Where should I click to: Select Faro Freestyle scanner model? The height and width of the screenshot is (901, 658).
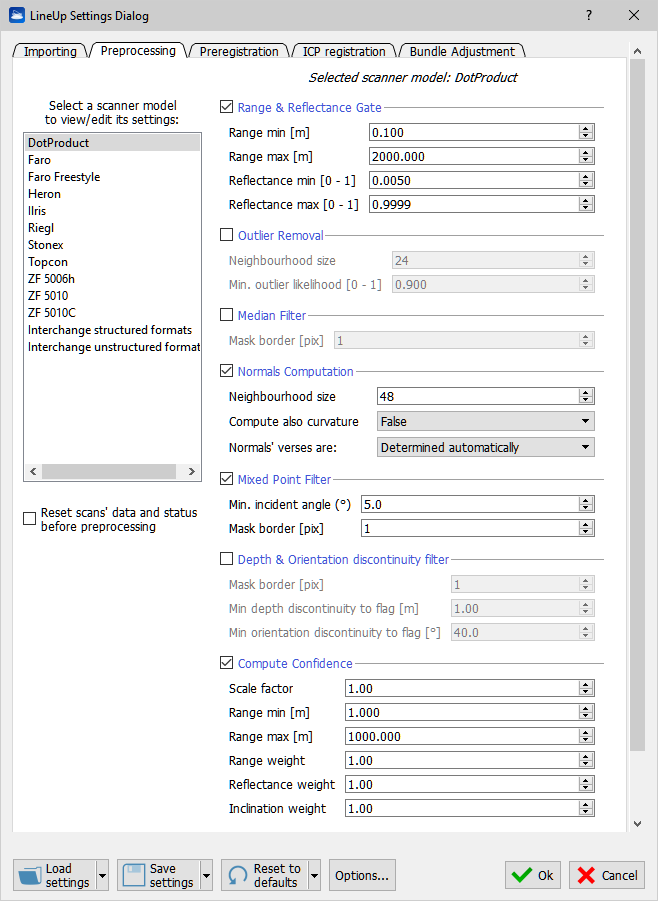click(64, 177)
